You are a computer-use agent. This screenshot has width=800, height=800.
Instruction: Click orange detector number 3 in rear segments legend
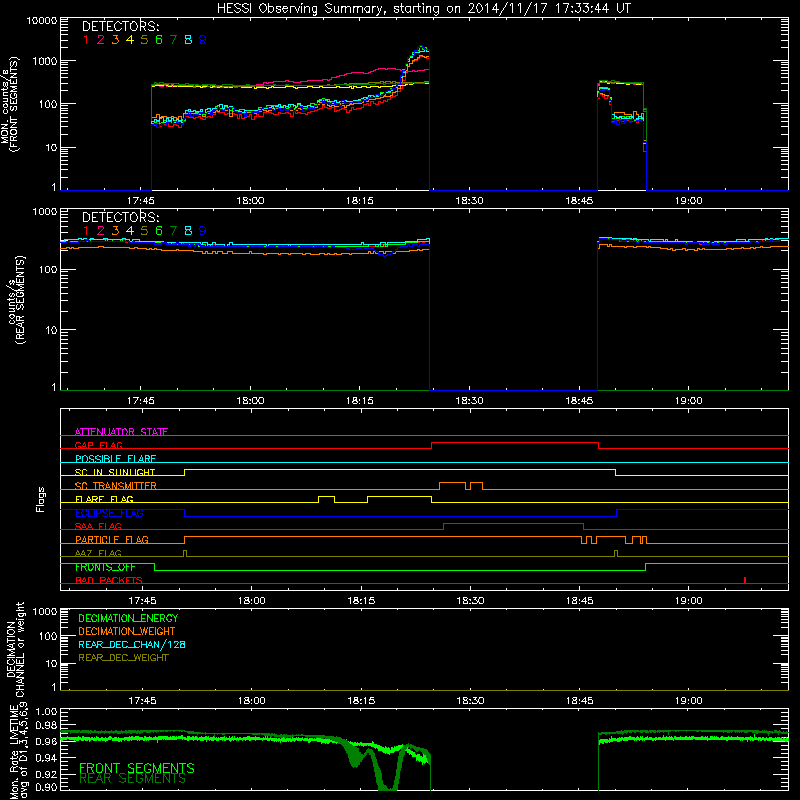click(x=115, y=231)
